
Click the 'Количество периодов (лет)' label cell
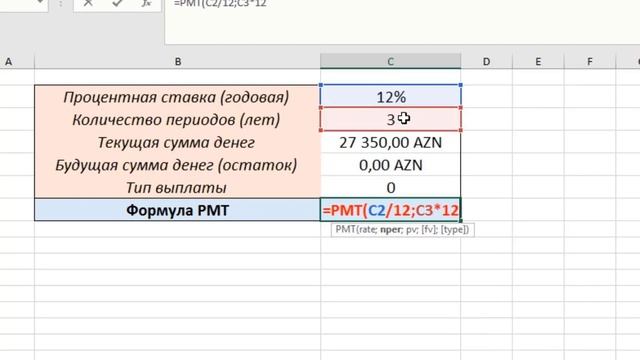point(178,120)
